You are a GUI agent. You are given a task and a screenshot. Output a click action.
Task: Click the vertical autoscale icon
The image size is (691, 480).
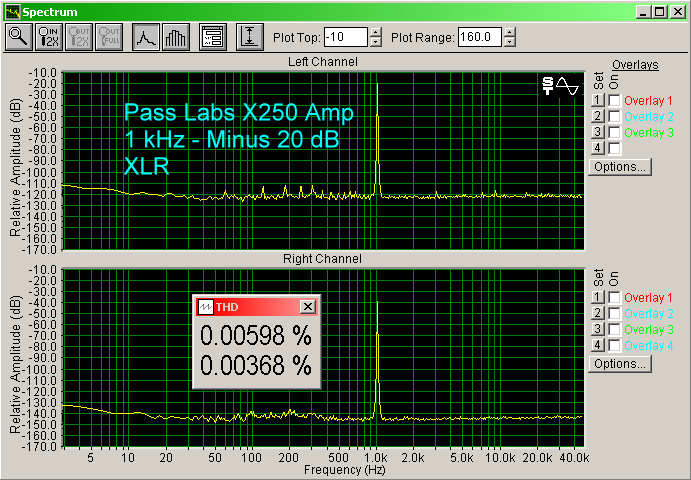tap(248, 37)
